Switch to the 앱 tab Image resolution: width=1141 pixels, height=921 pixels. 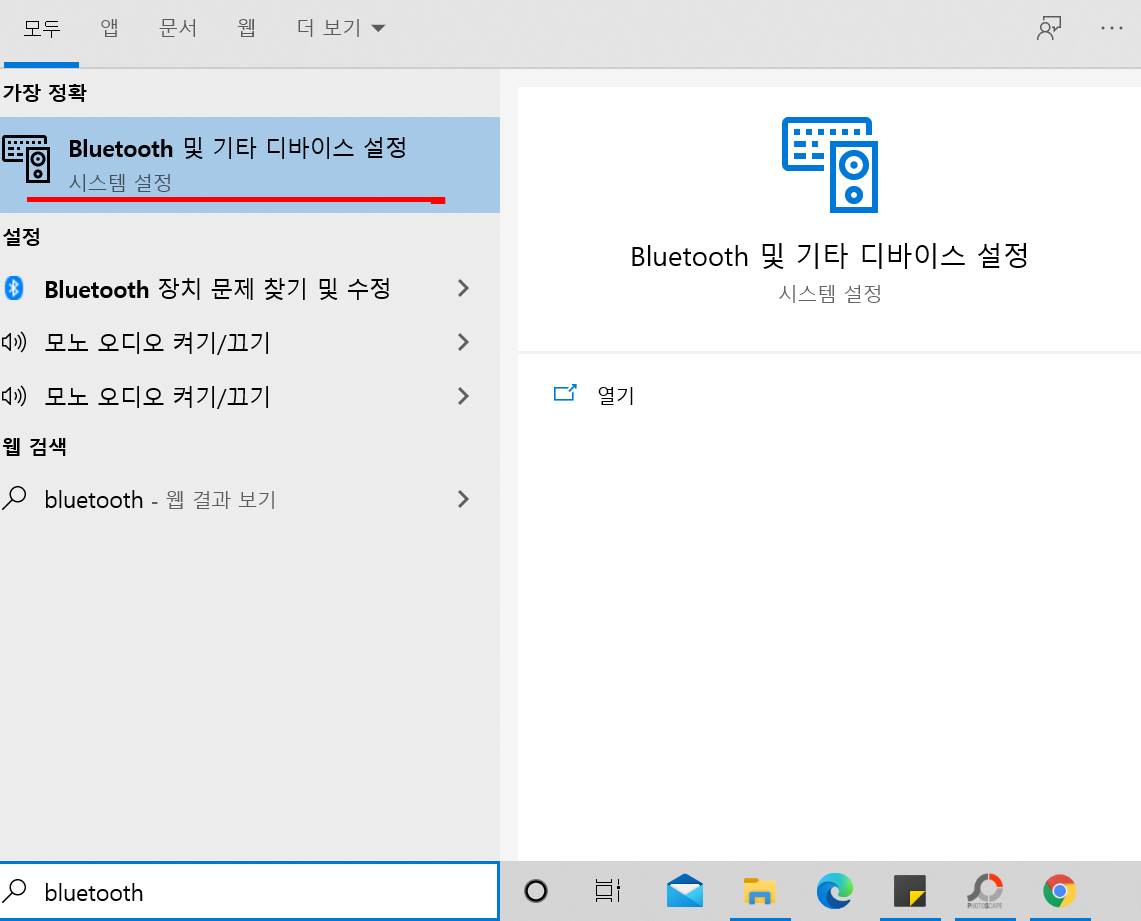(109, 28)
